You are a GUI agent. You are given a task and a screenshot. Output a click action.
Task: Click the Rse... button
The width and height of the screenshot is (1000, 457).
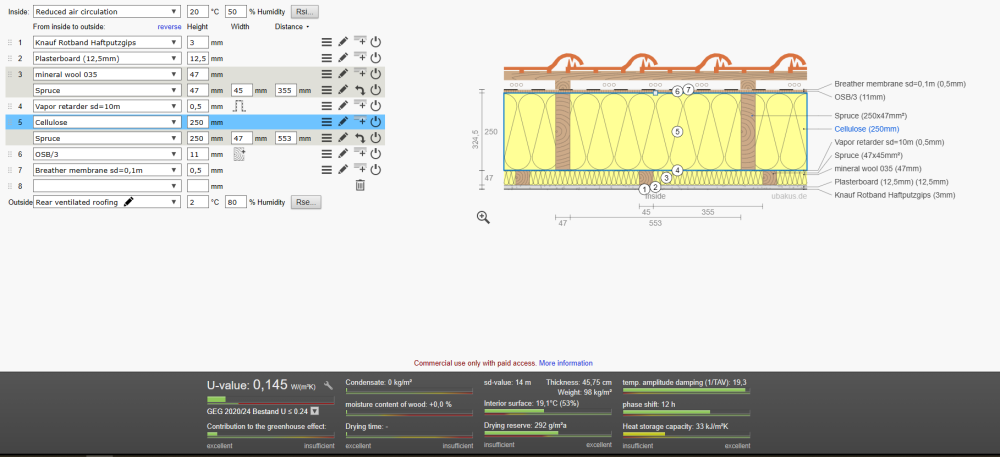pos(305,202)
